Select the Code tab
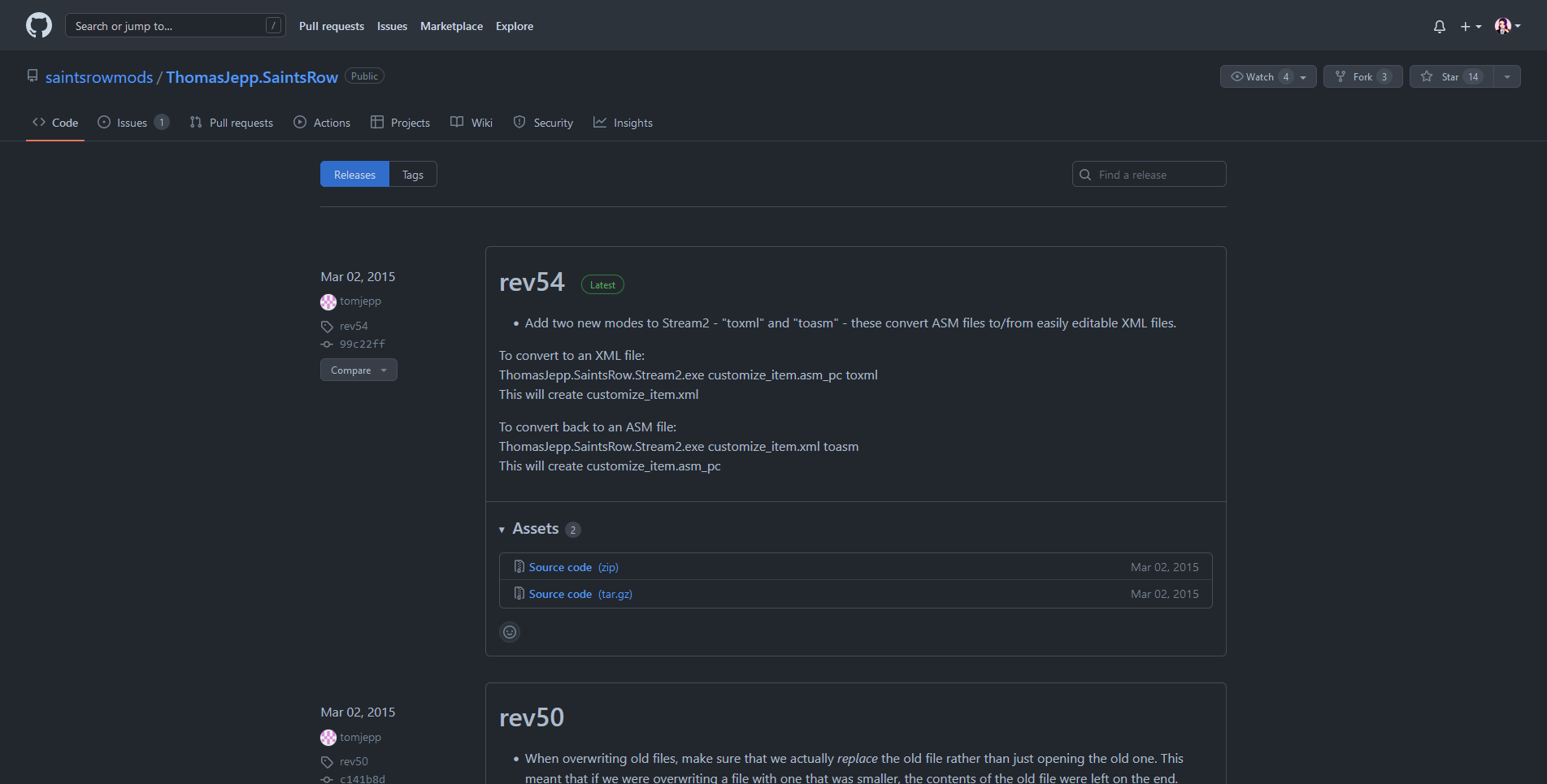 [x=55, y=123]
